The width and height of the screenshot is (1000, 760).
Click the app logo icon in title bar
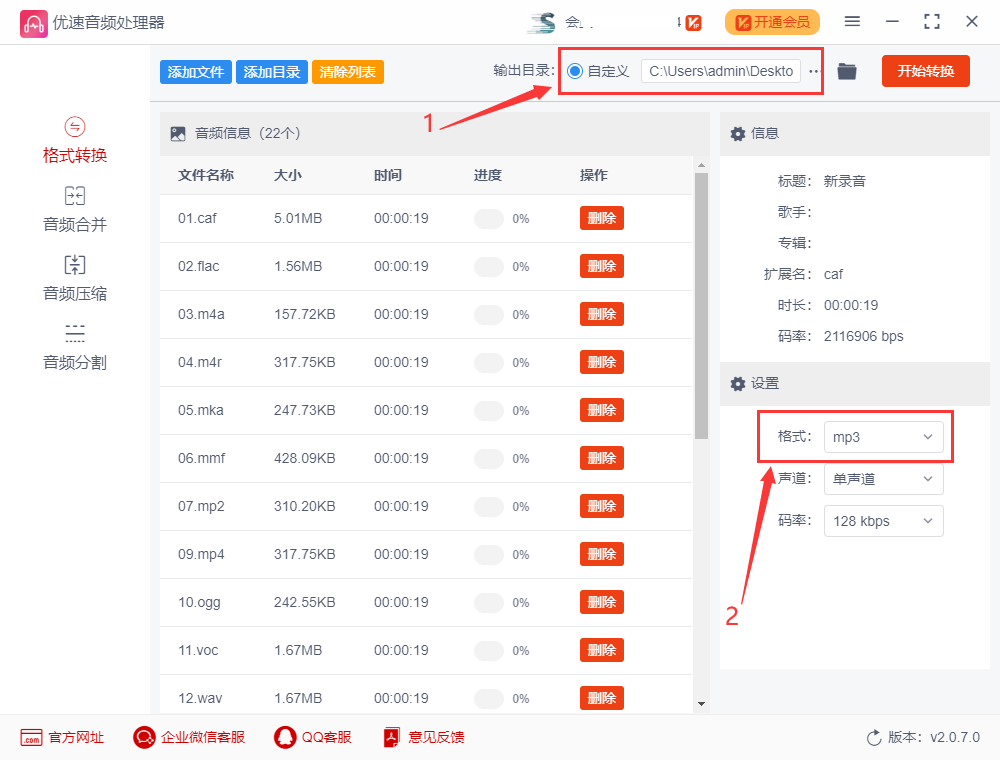33,24
